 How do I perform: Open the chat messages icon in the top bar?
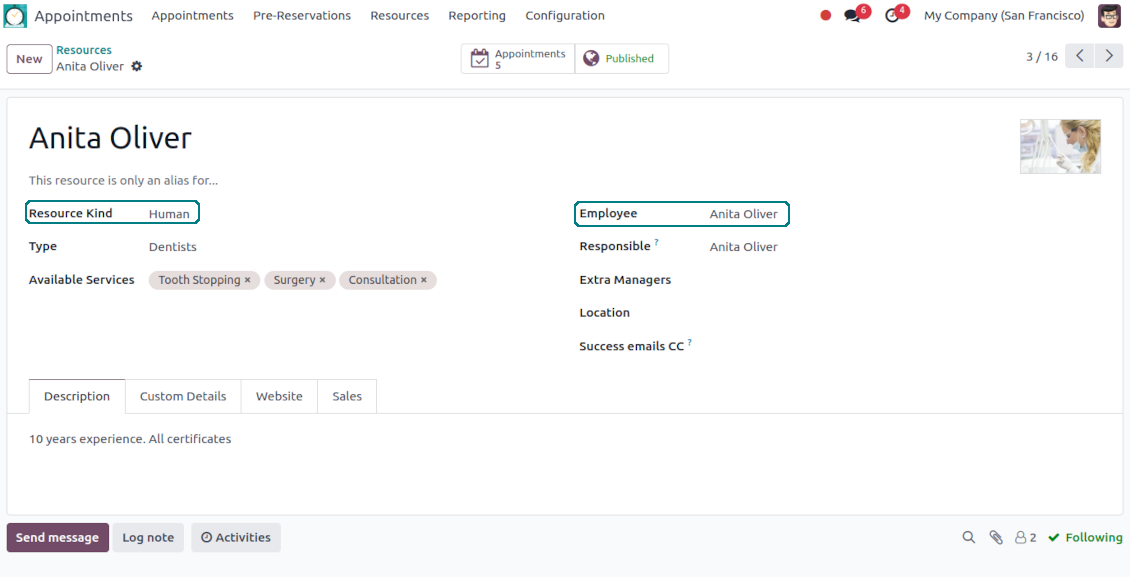[x=852, y=16]
